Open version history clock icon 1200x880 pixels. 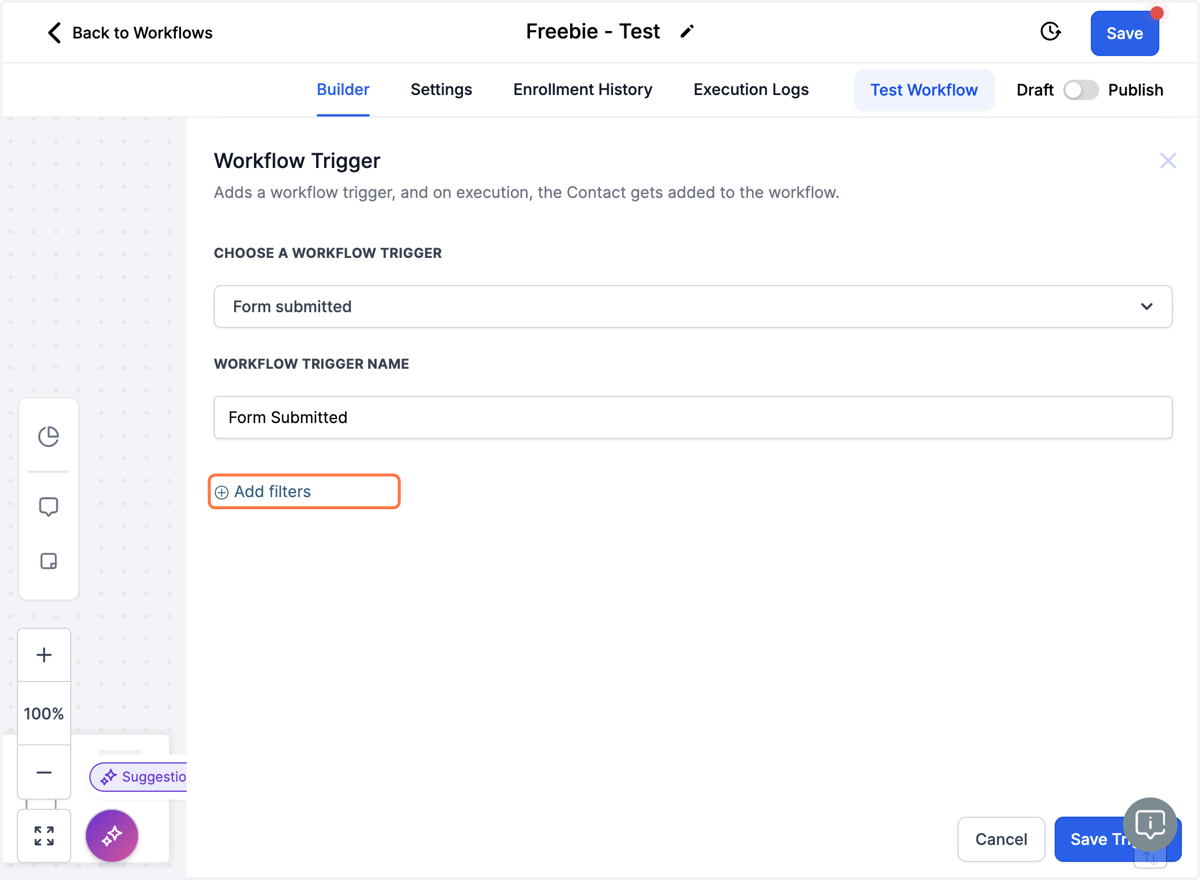[1050, 32]
